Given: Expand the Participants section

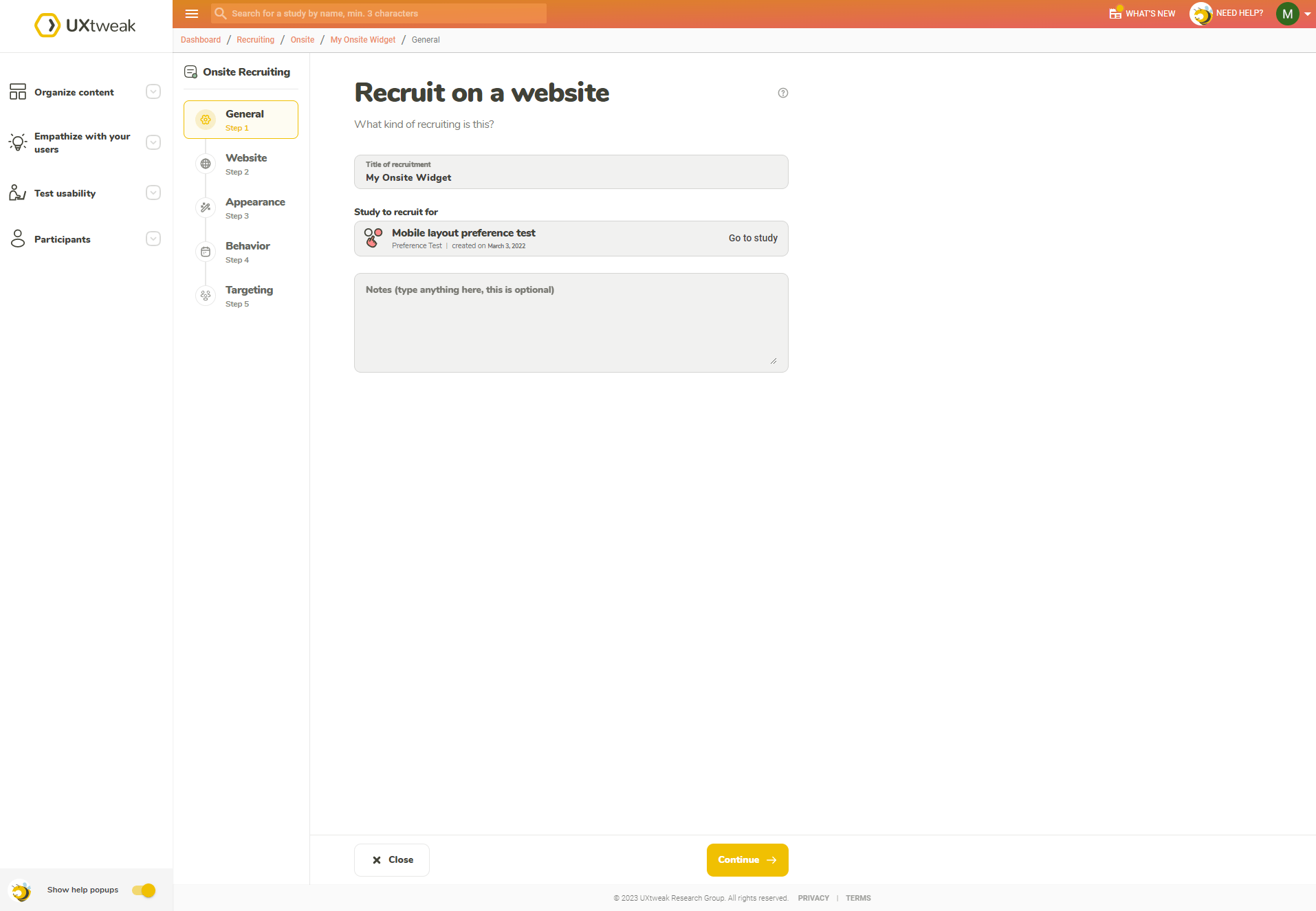Looking at the screenshot, I should click(x=153, y=239).
